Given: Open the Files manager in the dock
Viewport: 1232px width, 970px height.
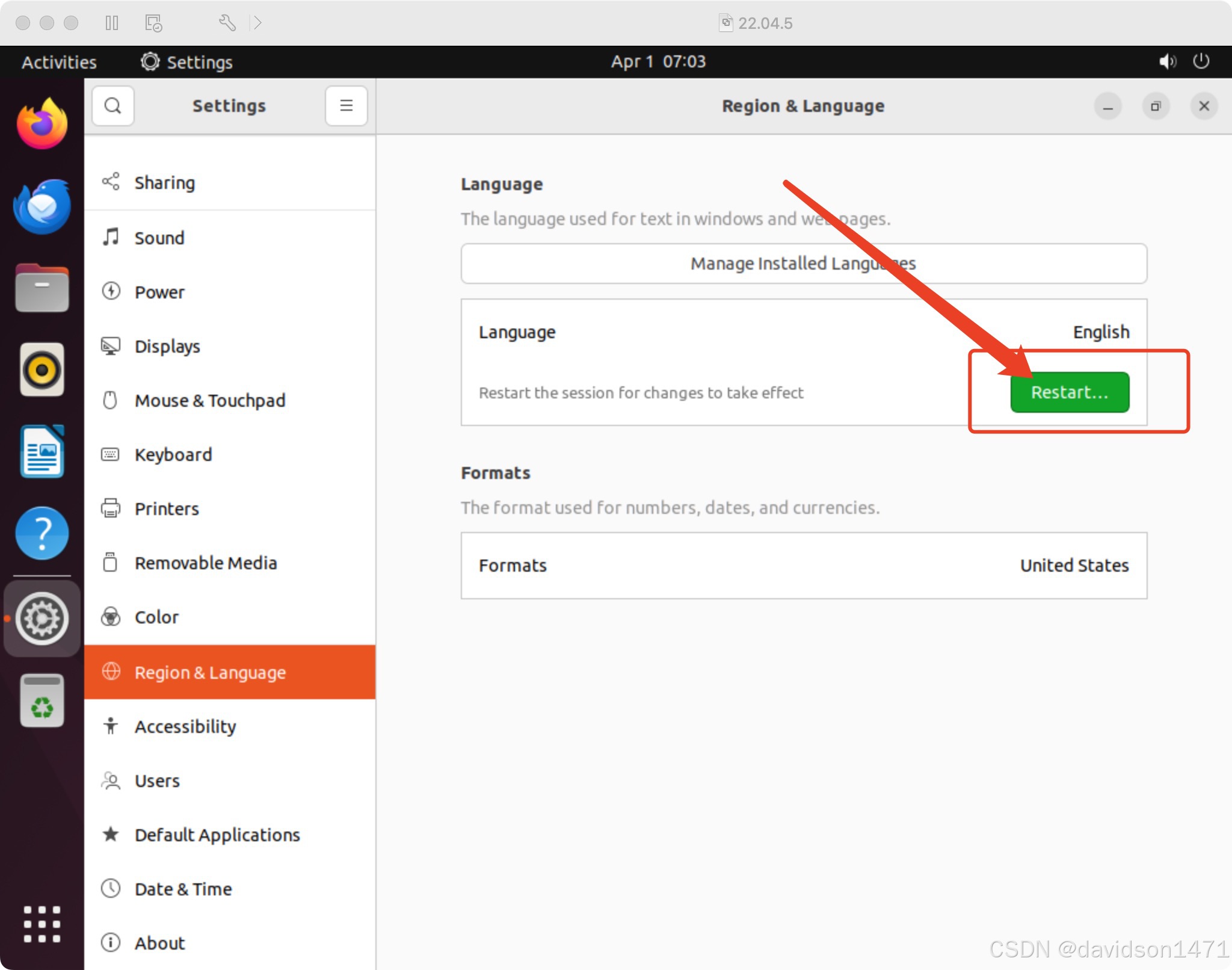Looking at the screenshot, I should (42, 289).
